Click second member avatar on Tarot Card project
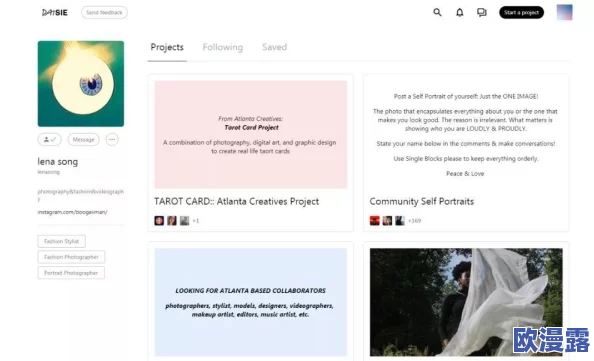 pyautogui.click(x=172, y=220)
